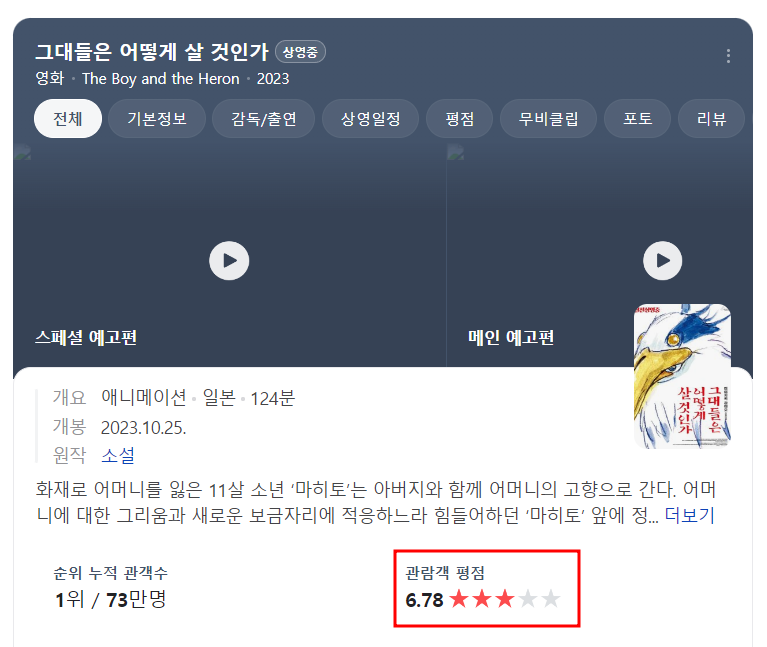Open the 관람객 평점 6.78 score
This screenshot has height=647, width=767.
coord(424,600)
